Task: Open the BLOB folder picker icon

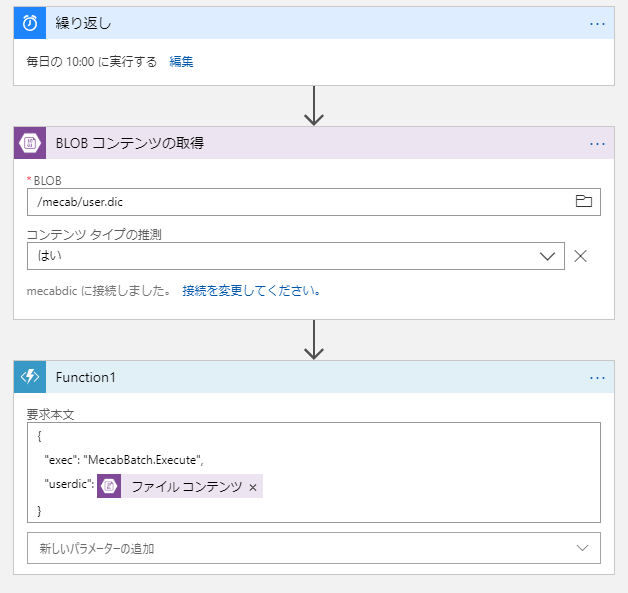Action: (584, 202)
